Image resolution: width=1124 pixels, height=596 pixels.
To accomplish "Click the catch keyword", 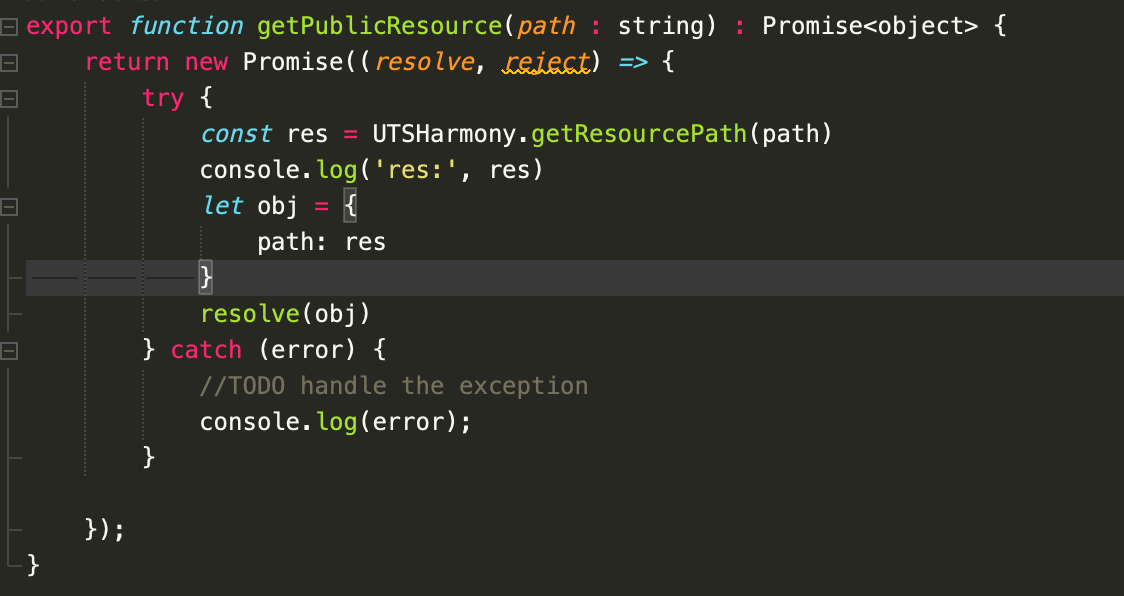I will pyautogui.click(x=206, y=350).
